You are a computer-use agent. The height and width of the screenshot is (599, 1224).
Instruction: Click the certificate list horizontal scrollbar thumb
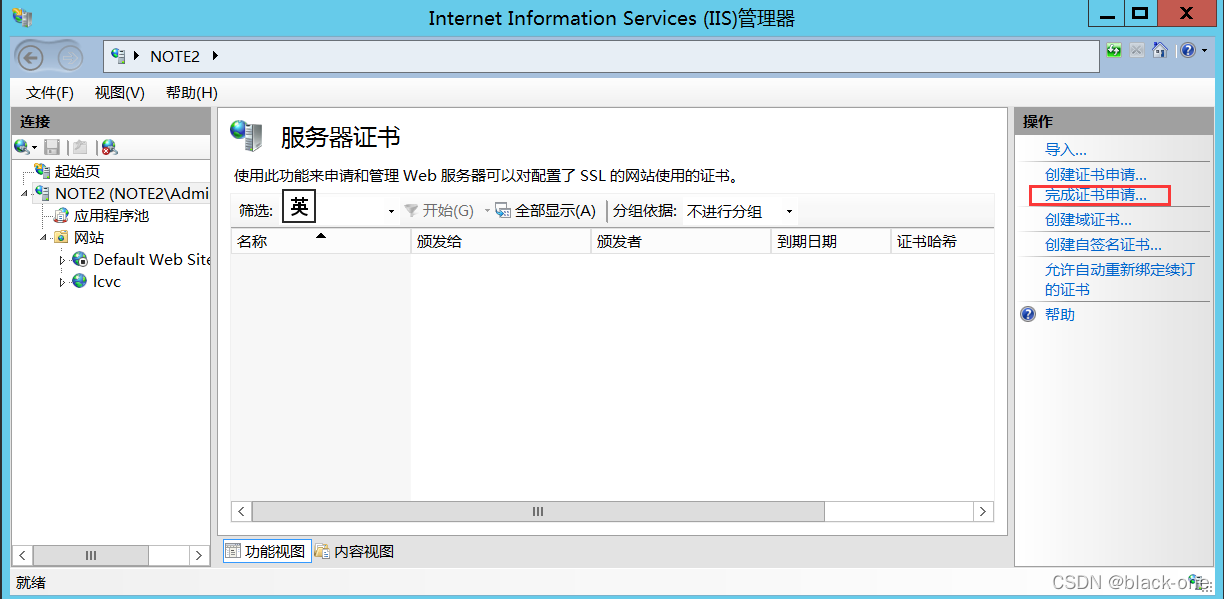click(538, 511)
